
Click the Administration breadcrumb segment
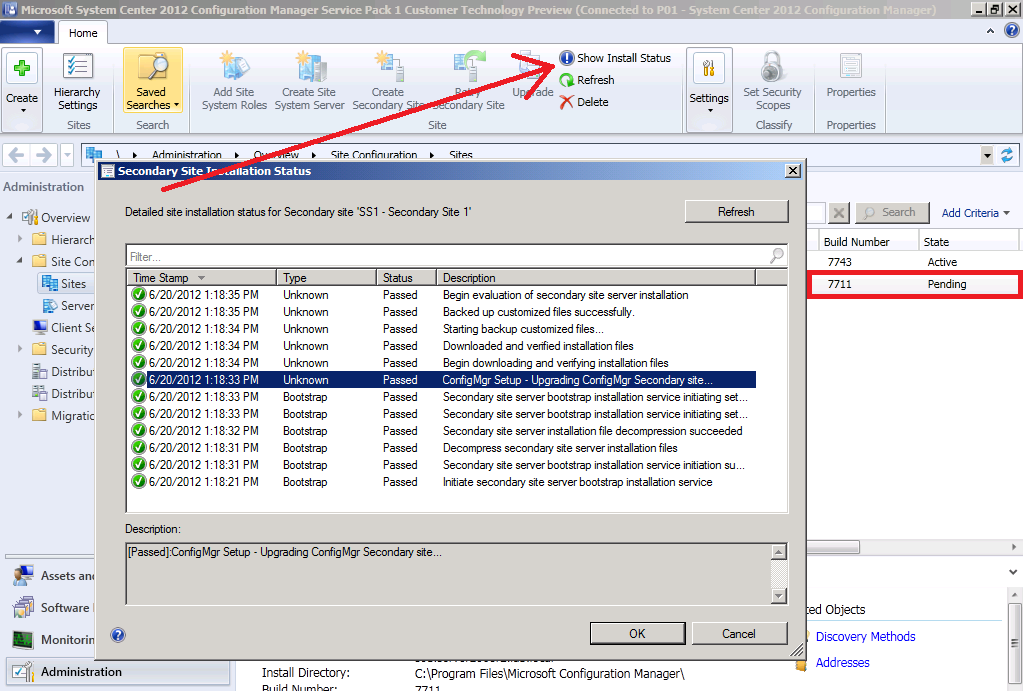pyautogui.click(x=187, y=155)
